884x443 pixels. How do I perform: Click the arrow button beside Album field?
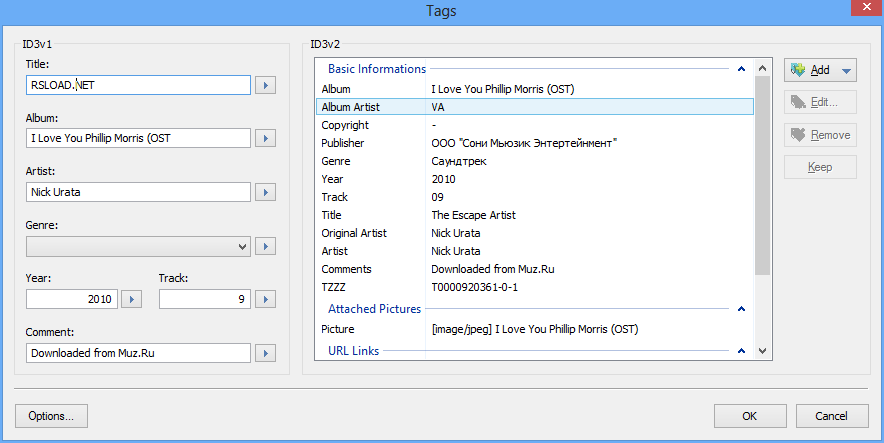(x=265, y=138)
